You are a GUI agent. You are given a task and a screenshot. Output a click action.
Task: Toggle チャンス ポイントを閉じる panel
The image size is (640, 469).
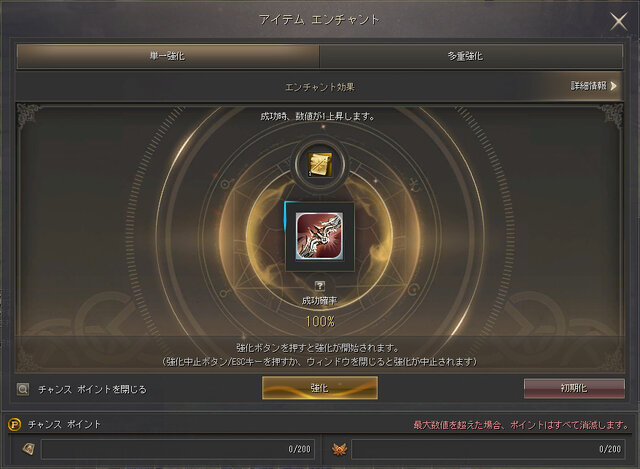(92, 389)
